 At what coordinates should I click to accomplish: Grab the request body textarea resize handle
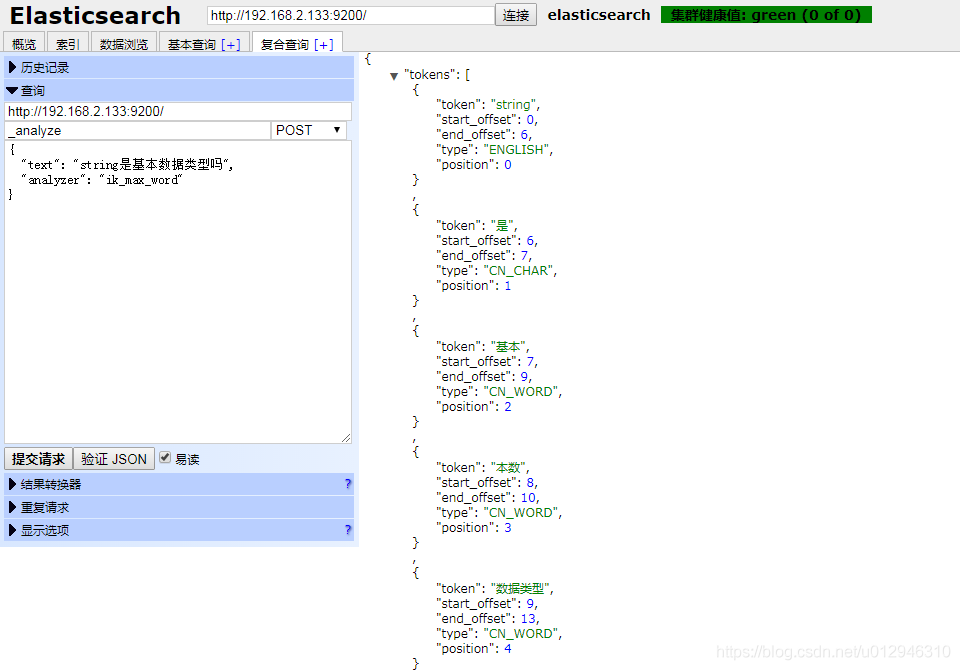347,438
